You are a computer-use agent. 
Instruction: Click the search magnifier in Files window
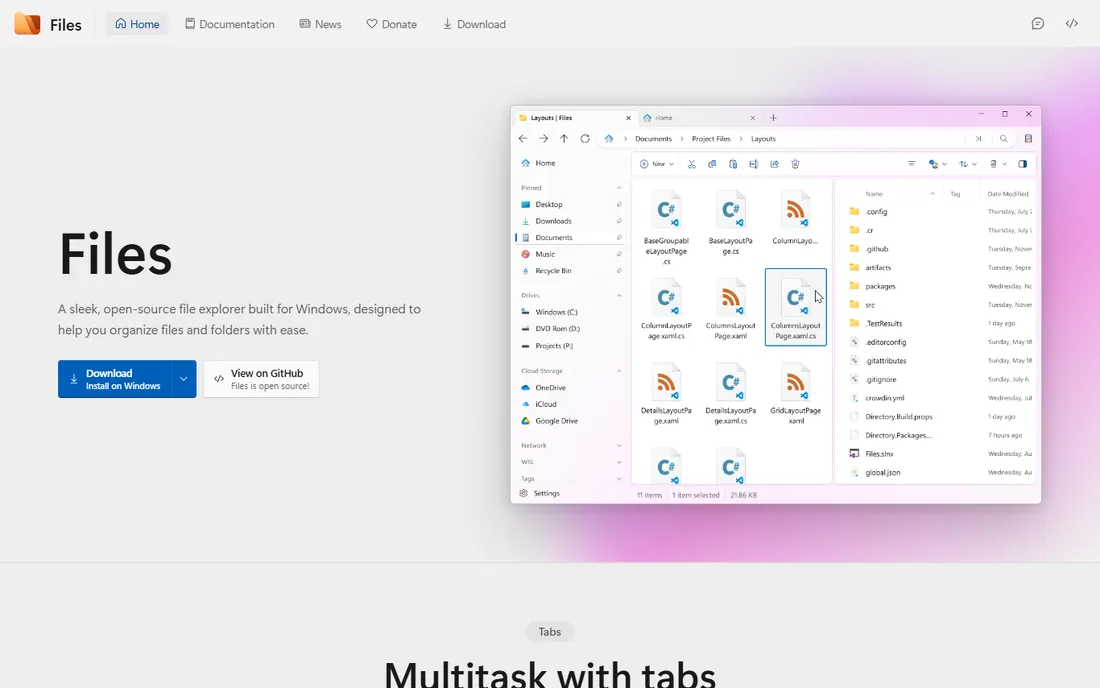coord(1004,139)
